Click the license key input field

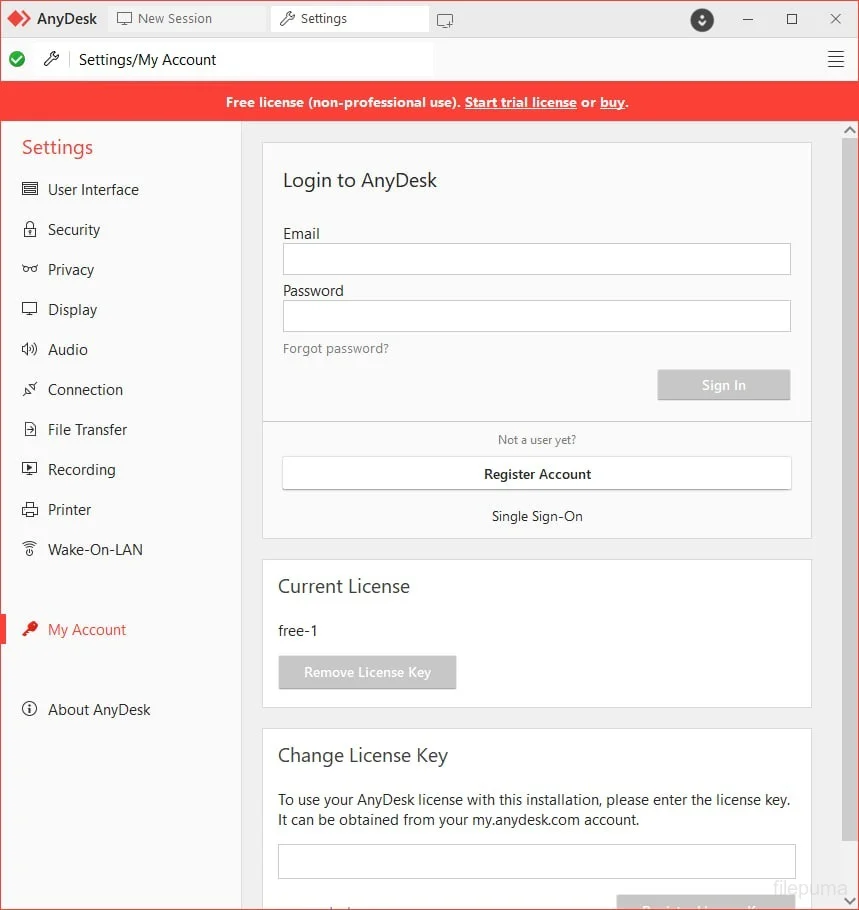click(x=537, y=861)
